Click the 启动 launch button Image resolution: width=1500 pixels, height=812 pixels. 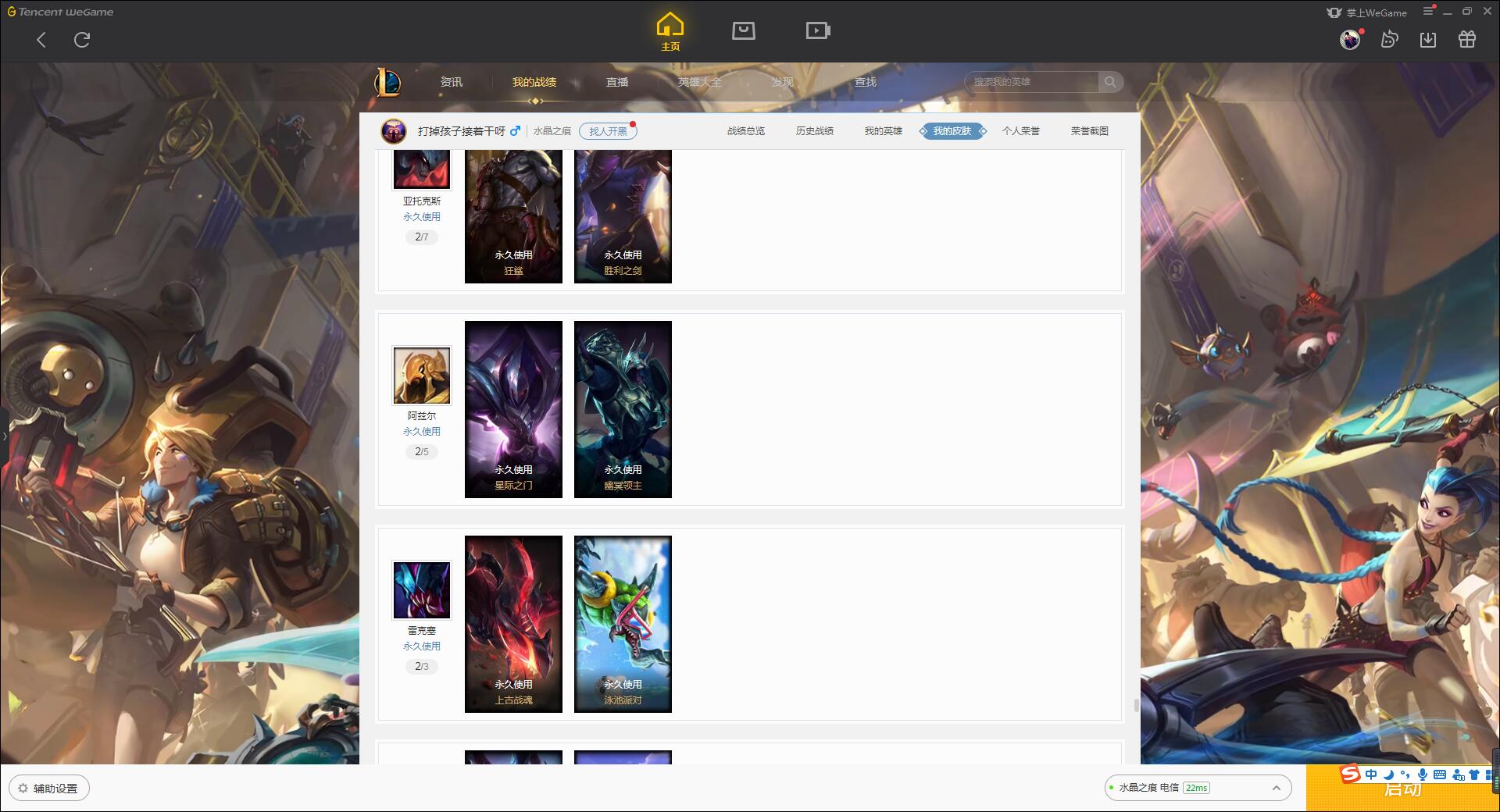pyautogui.click(x=1402, y=789)
